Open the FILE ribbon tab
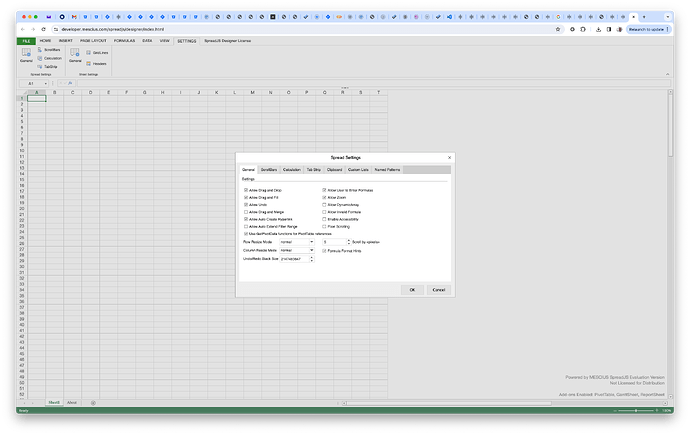The height and width of the screenshot is (435, 690). 26,41
